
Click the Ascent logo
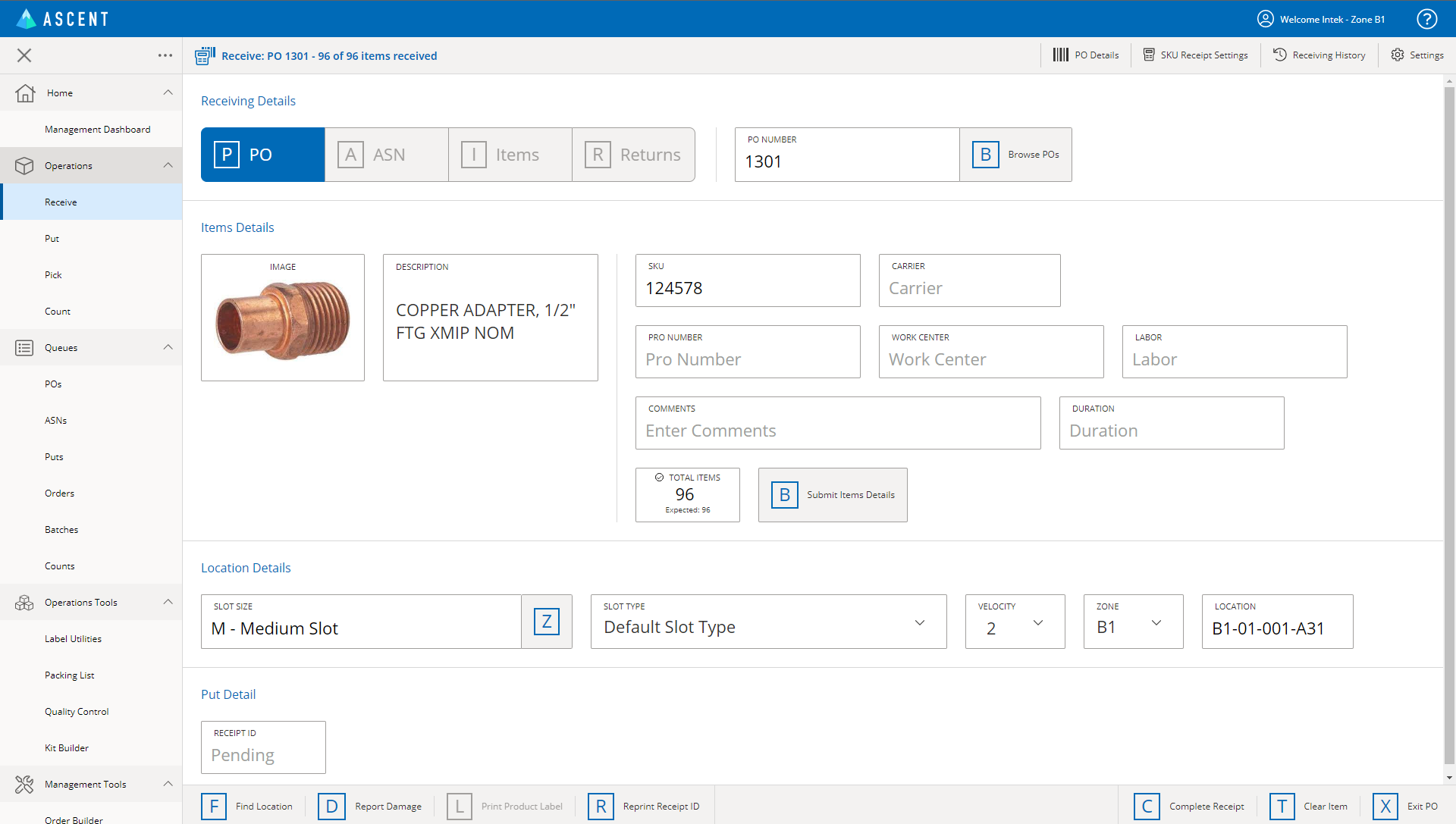click(x=63, y=19)
